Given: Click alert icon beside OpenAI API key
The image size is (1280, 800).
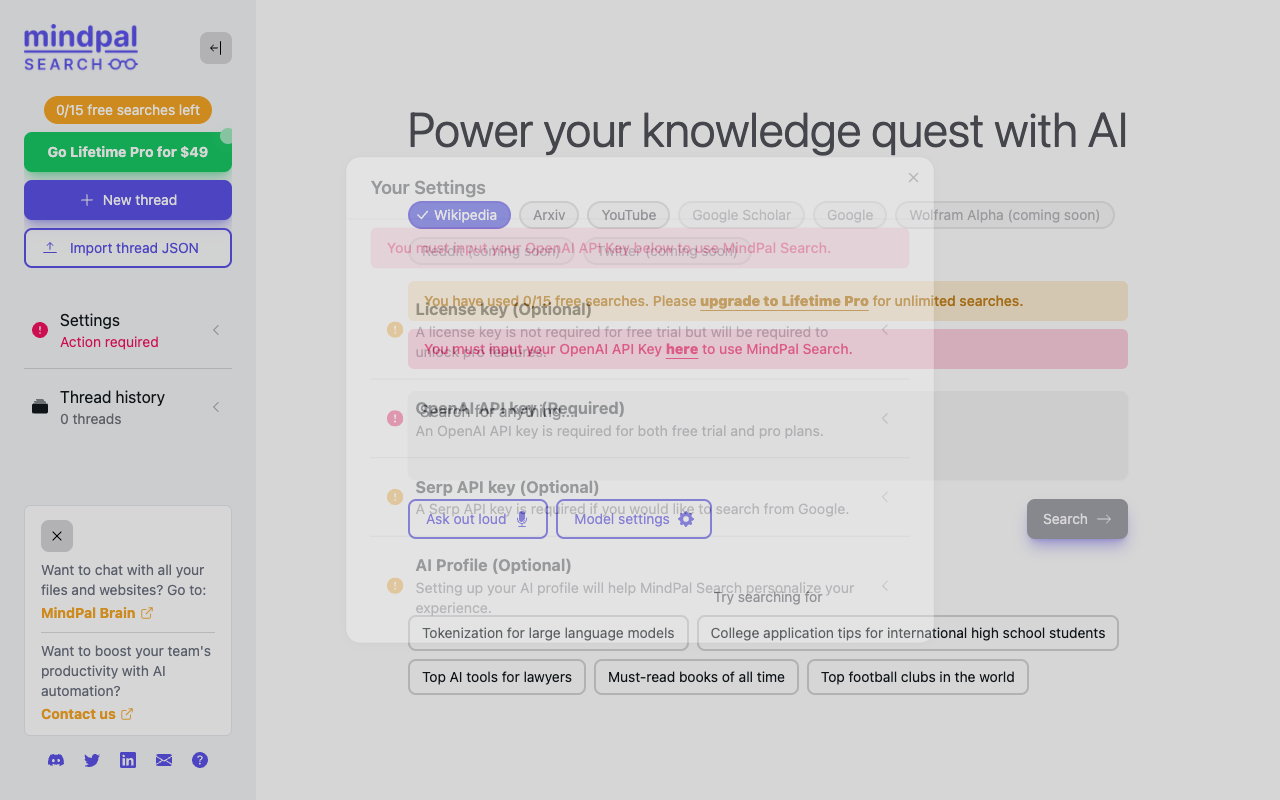Looking at the screenshot, I should point(395,418).
